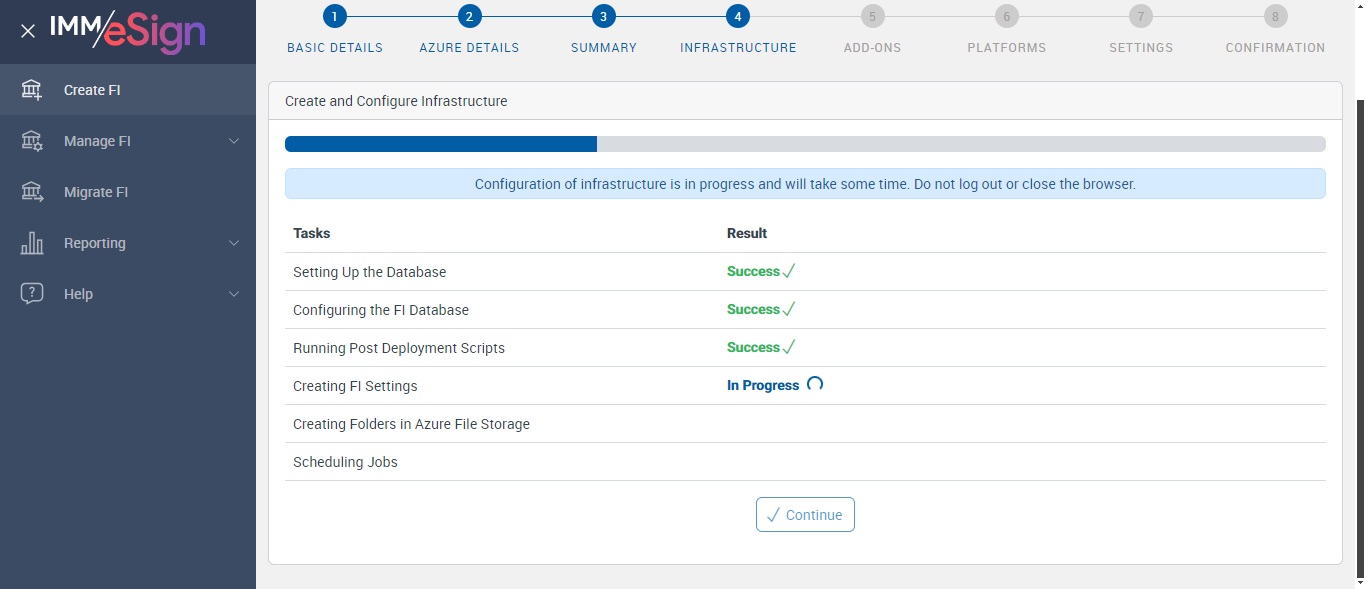Click the Confirmation step label

(x=1275, y=48)
